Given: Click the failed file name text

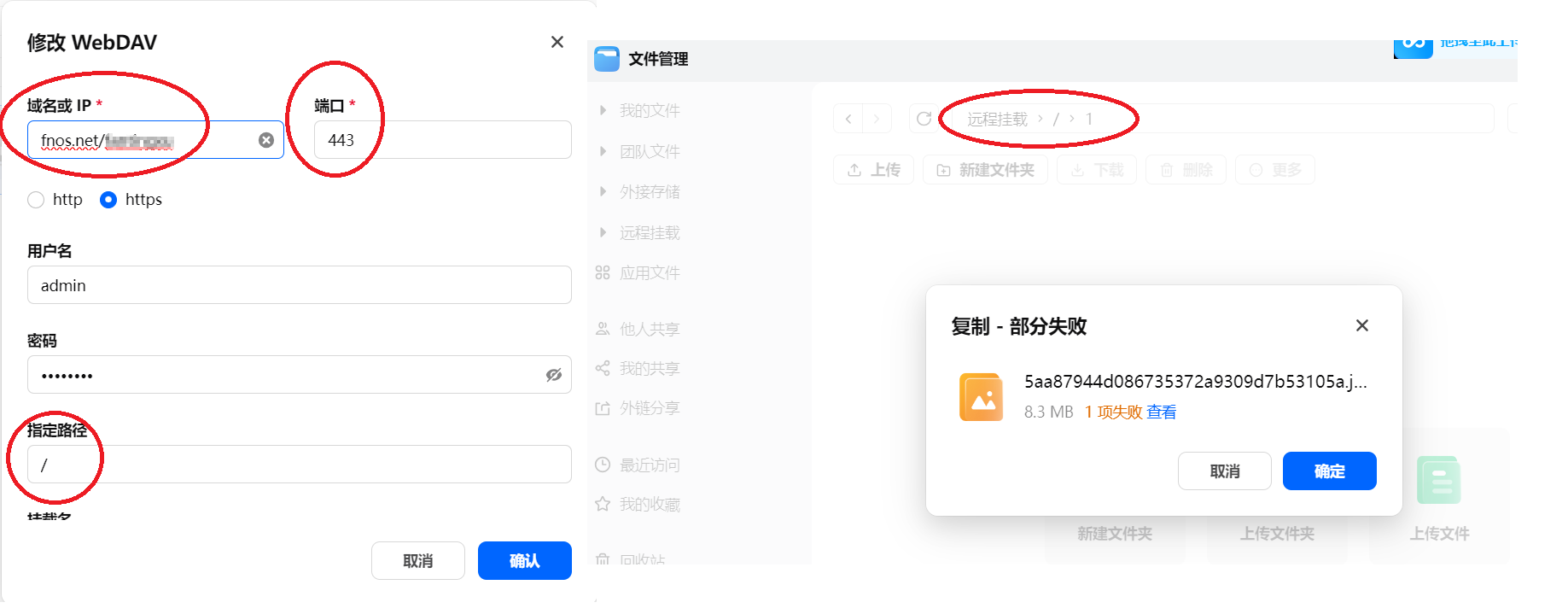Looking at the screenshot, I should (1195, 382).
